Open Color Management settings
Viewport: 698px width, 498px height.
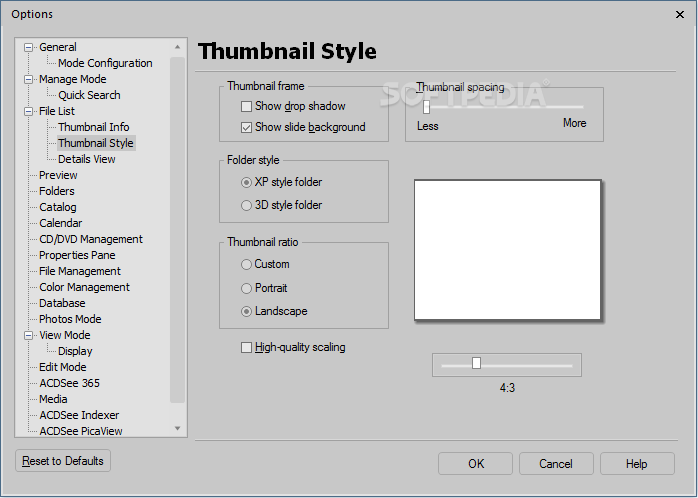pos(84,287)
